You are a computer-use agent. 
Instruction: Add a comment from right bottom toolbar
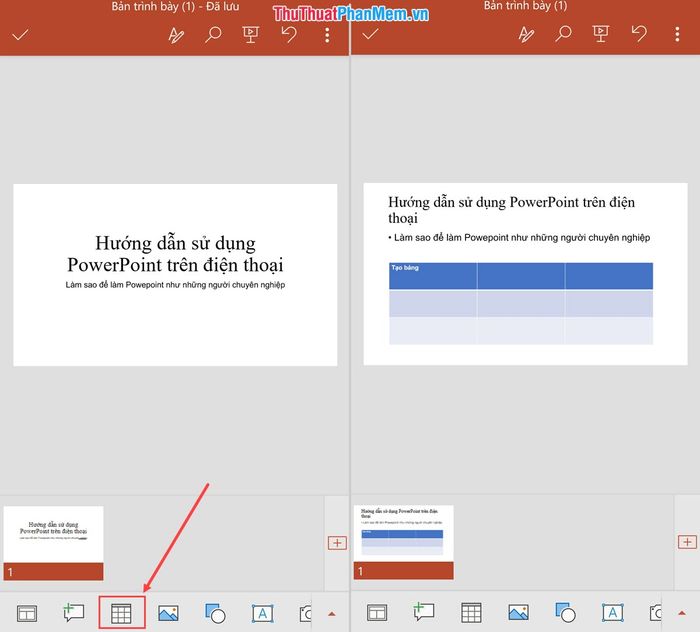pos(424,611)
